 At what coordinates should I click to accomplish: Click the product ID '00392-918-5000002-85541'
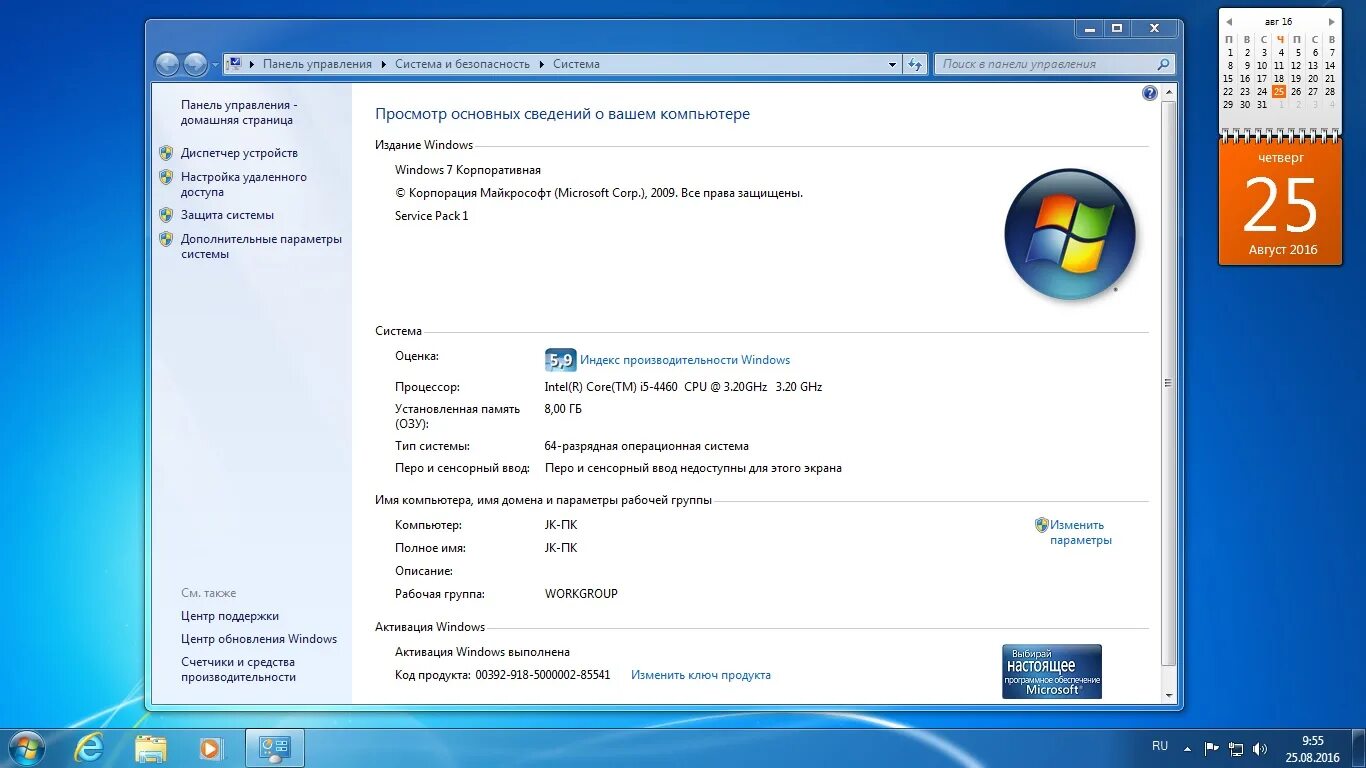coord(542,675)
